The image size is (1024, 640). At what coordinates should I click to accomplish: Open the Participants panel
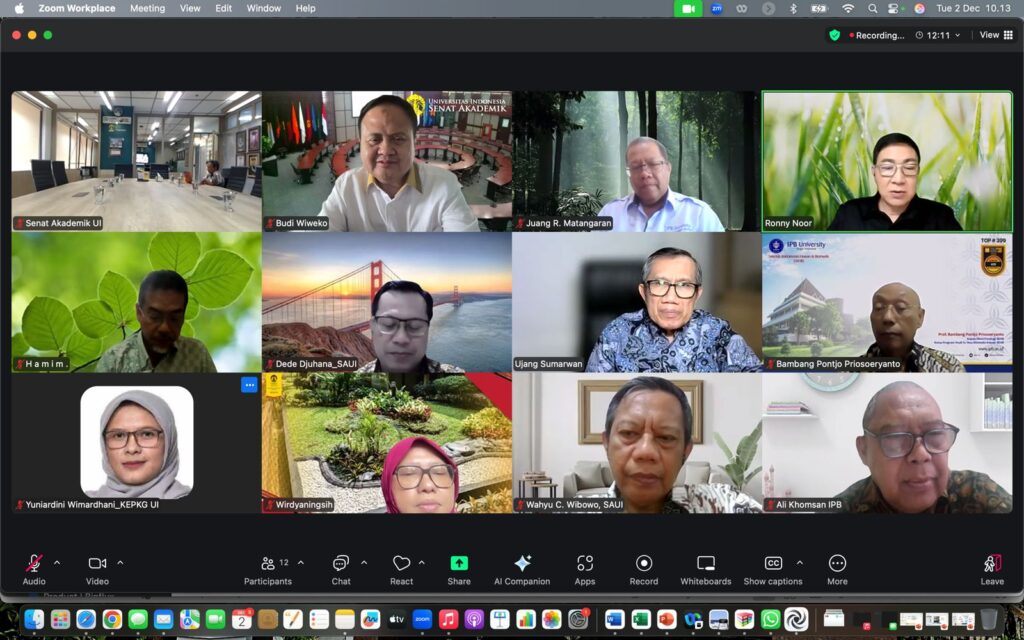point(268,564)
